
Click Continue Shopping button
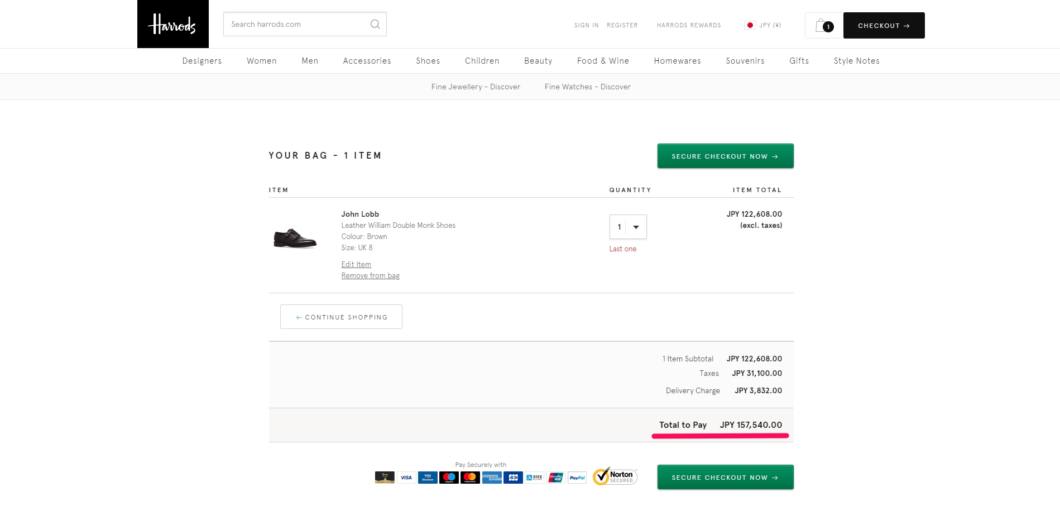click(x=341, y=317)
